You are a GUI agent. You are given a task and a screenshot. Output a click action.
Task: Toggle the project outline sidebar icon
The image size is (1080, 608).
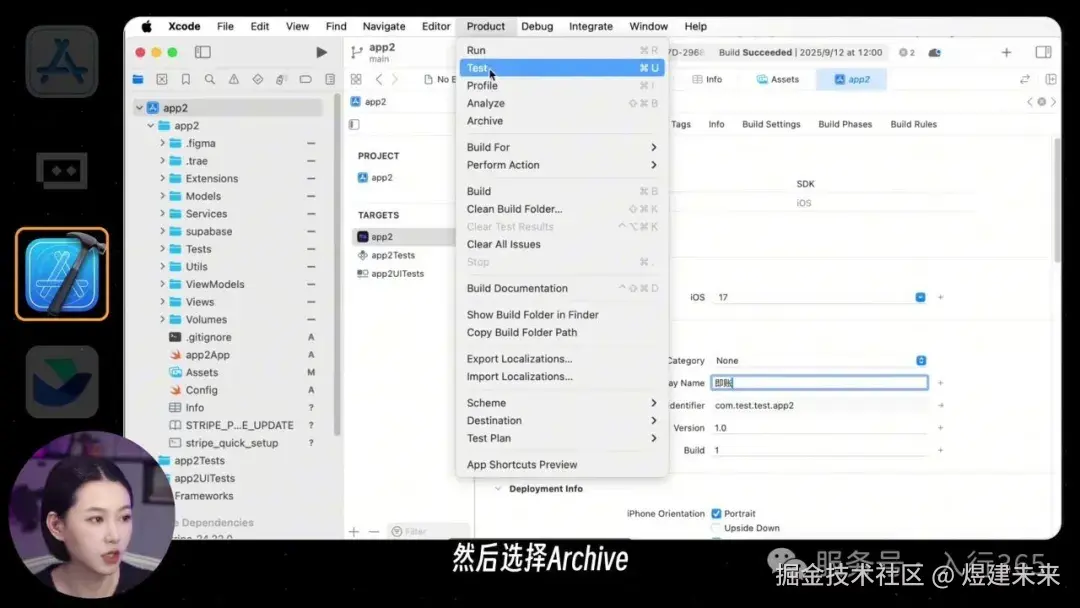(354, 125)
